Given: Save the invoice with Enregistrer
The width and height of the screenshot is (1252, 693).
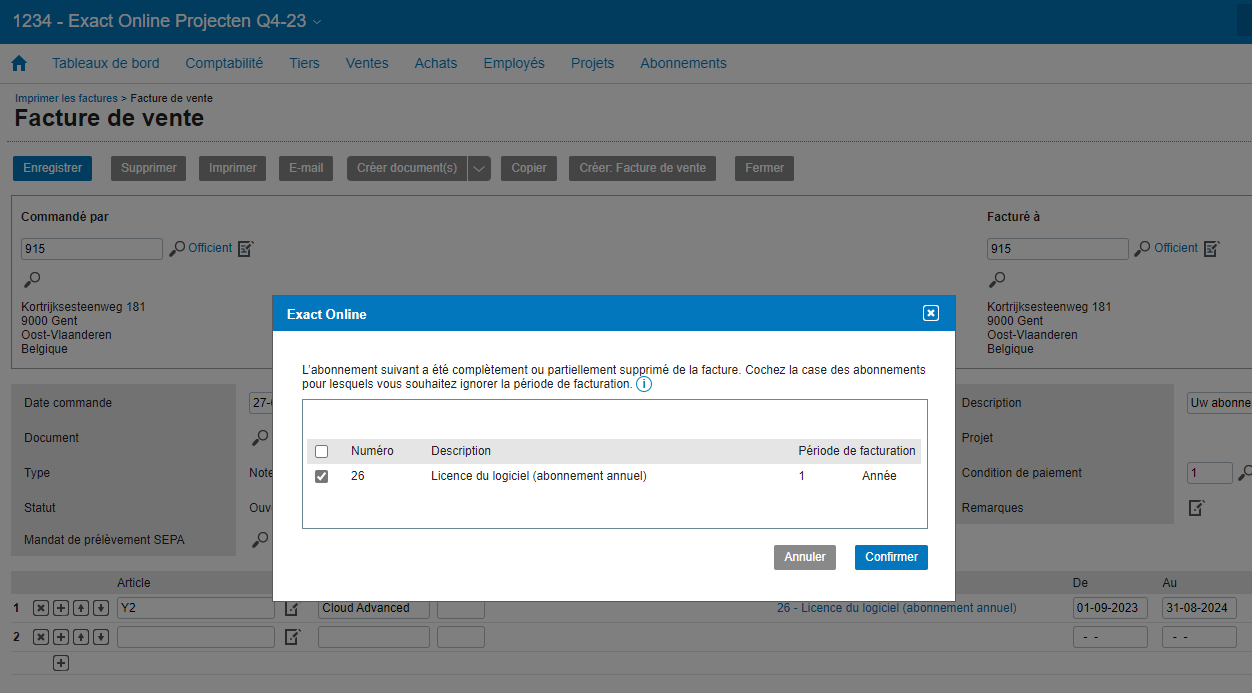Looking at the screenshot, I should tap(52, 168).
